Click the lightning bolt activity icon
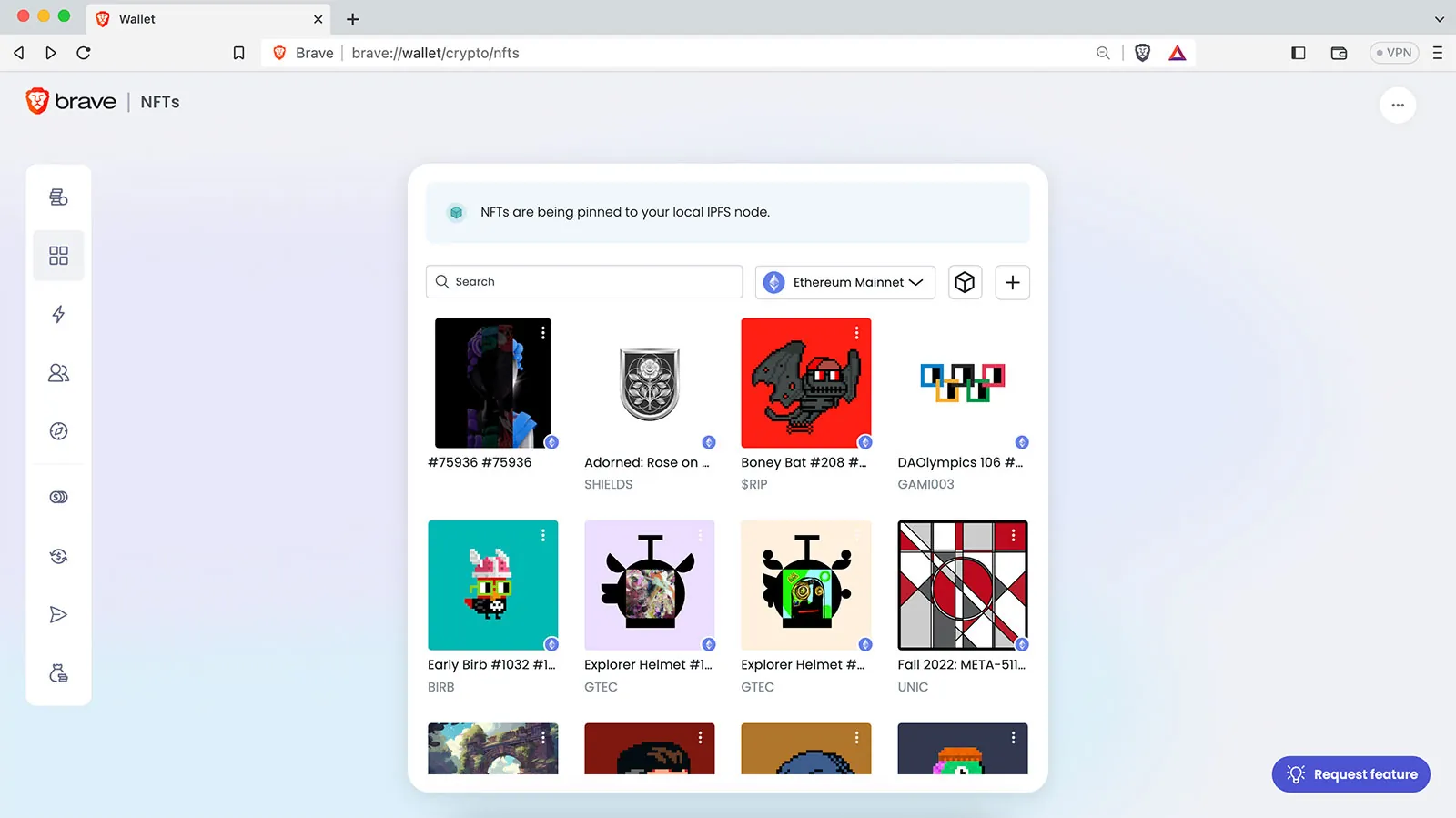Screen dimensions: 1456x818 (58, 315)
